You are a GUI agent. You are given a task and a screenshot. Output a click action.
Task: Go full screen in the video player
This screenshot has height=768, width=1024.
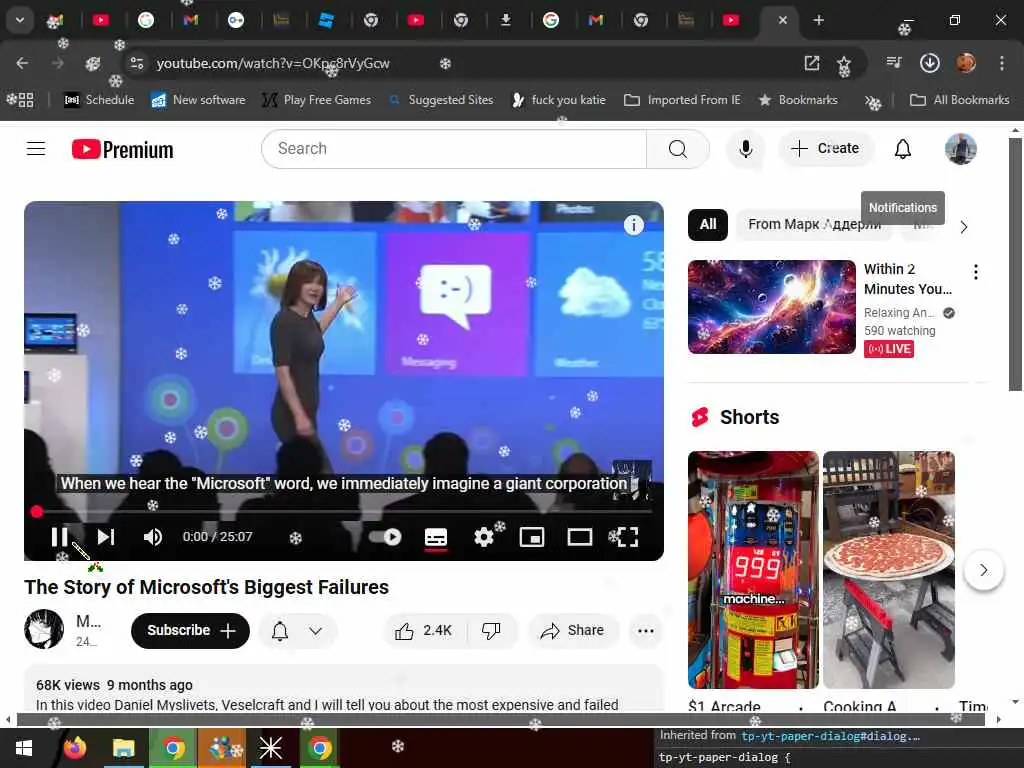click(627, 537)
